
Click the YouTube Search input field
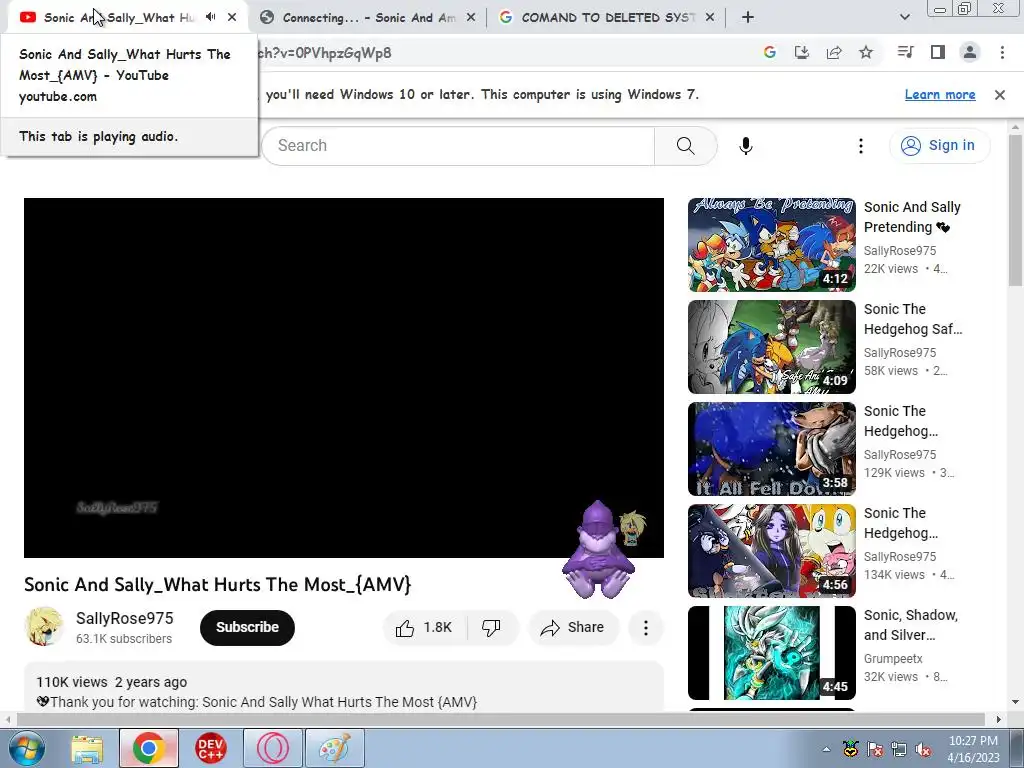click(x=458, y=146)
